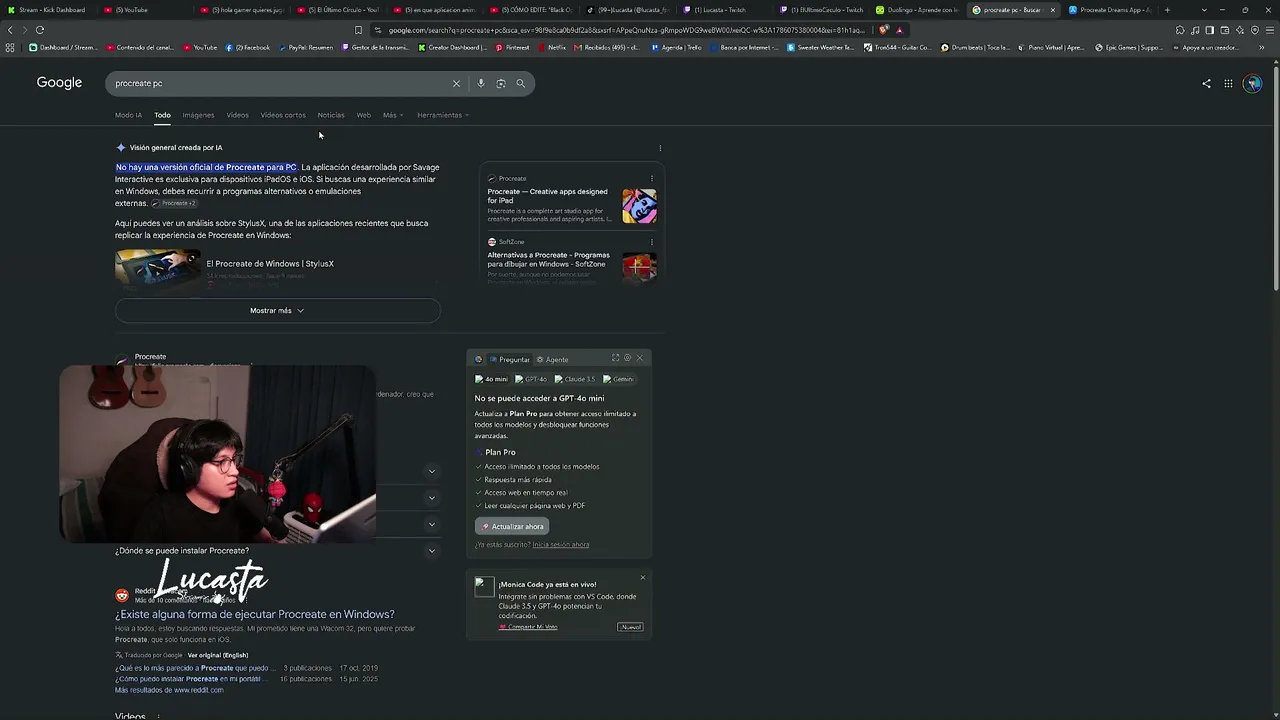This screenshot has width=1280, height=720.
Task: Switch to the Duolingo browser tab
Action: click(x=916, y=10)
